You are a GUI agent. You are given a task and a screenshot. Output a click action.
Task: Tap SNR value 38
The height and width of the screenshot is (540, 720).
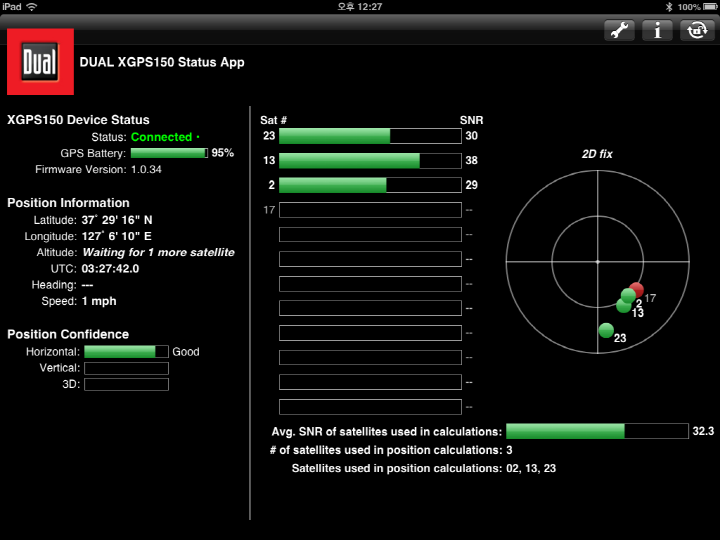click(472, 160)
